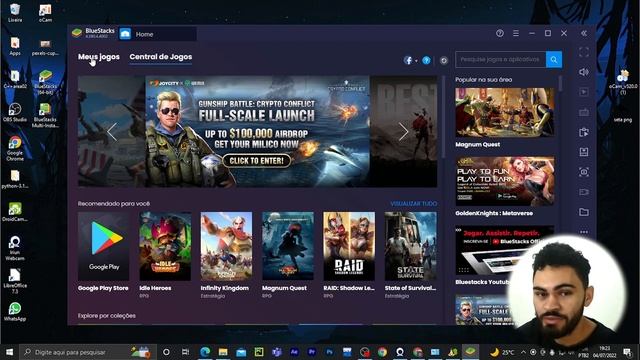The height and width of the screenshot is (360, 640).
Task: Click the Windows taskbar search box
Action: [x=87, y=351]
